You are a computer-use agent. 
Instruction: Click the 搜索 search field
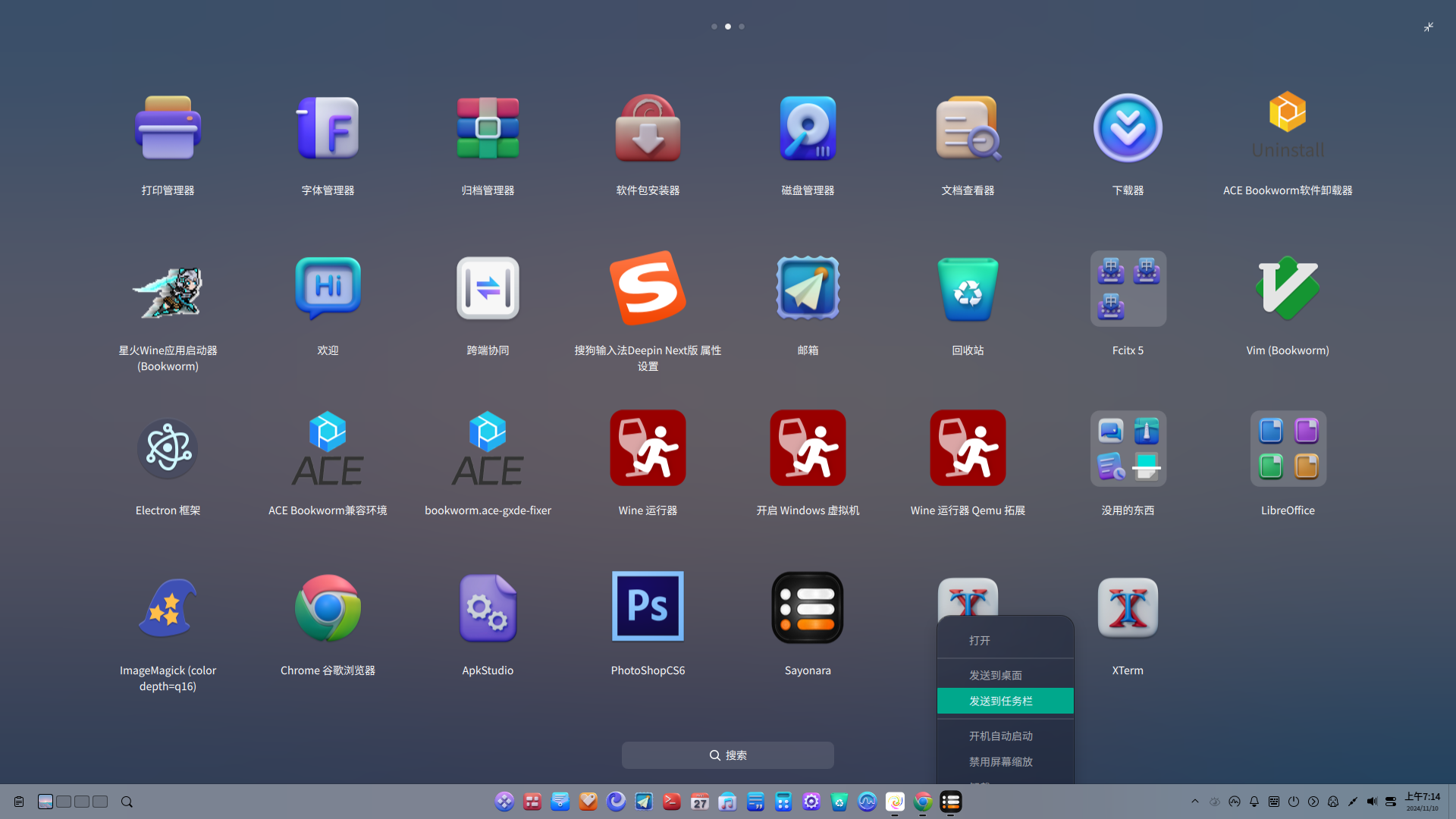click(727, 755)
